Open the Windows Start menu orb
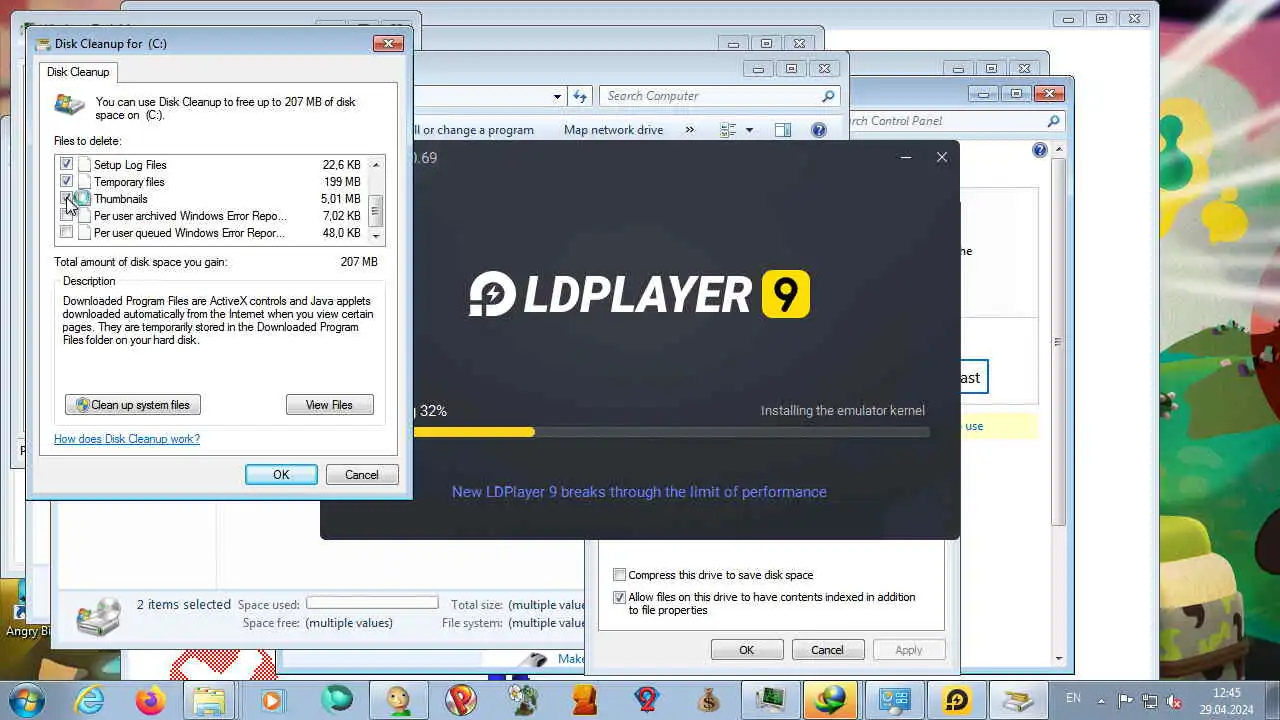This screenshot has height=720, width=1280. click(27, 699)
